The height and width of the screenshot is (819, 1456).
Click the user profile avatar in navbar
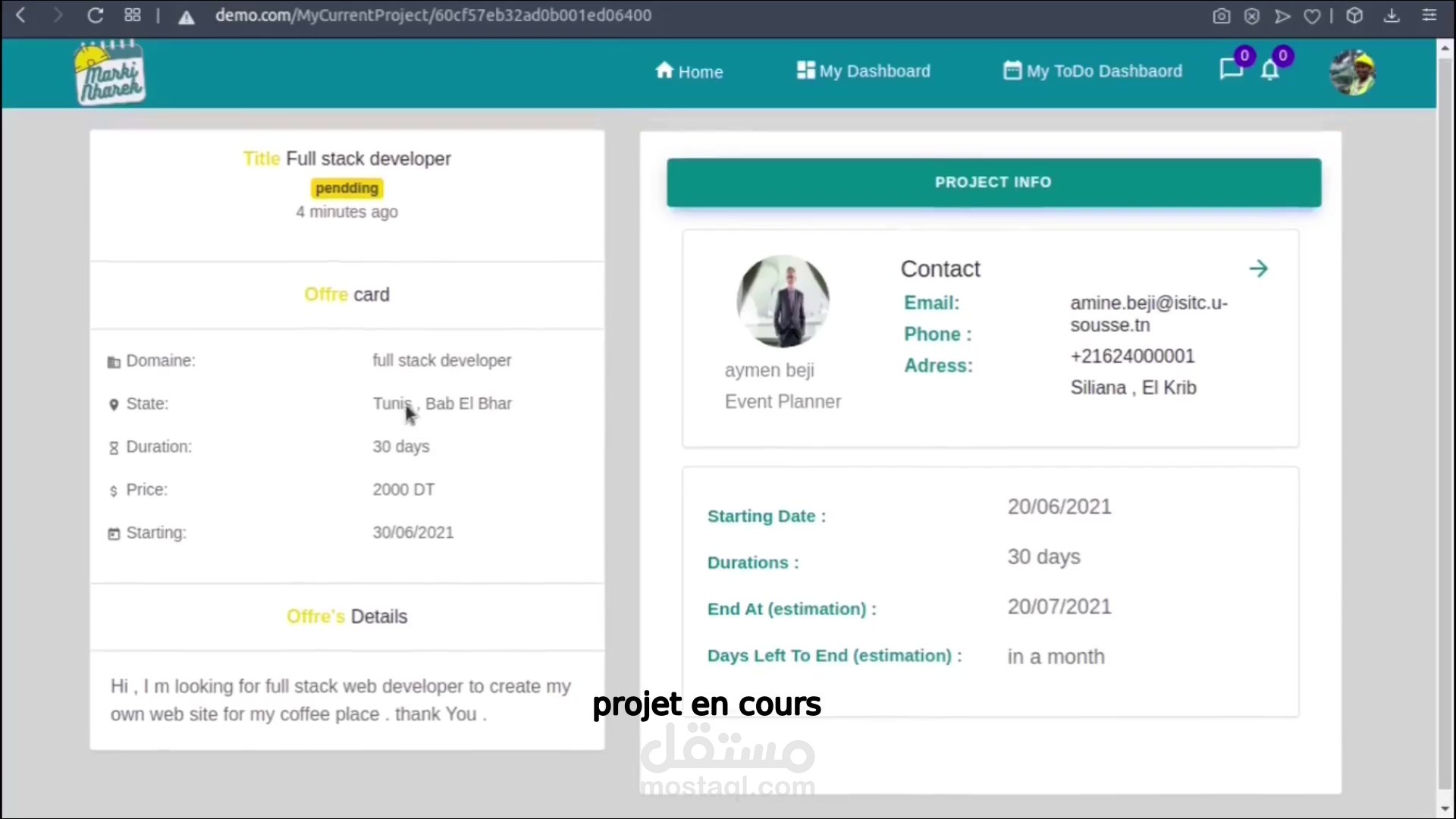pos(1353,73)
